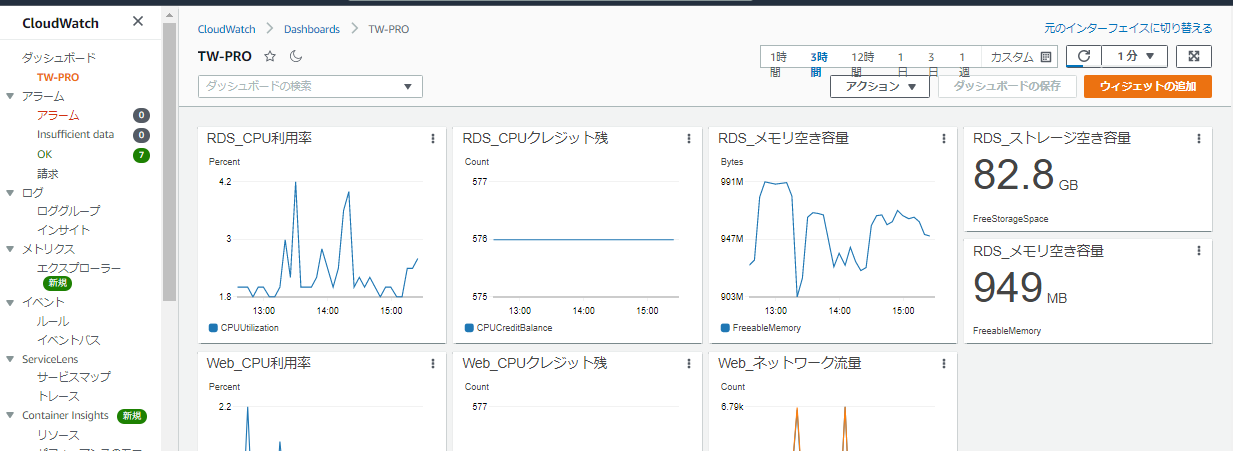Open ダッシュボード in the sidebar

click(x=59, y=58)
